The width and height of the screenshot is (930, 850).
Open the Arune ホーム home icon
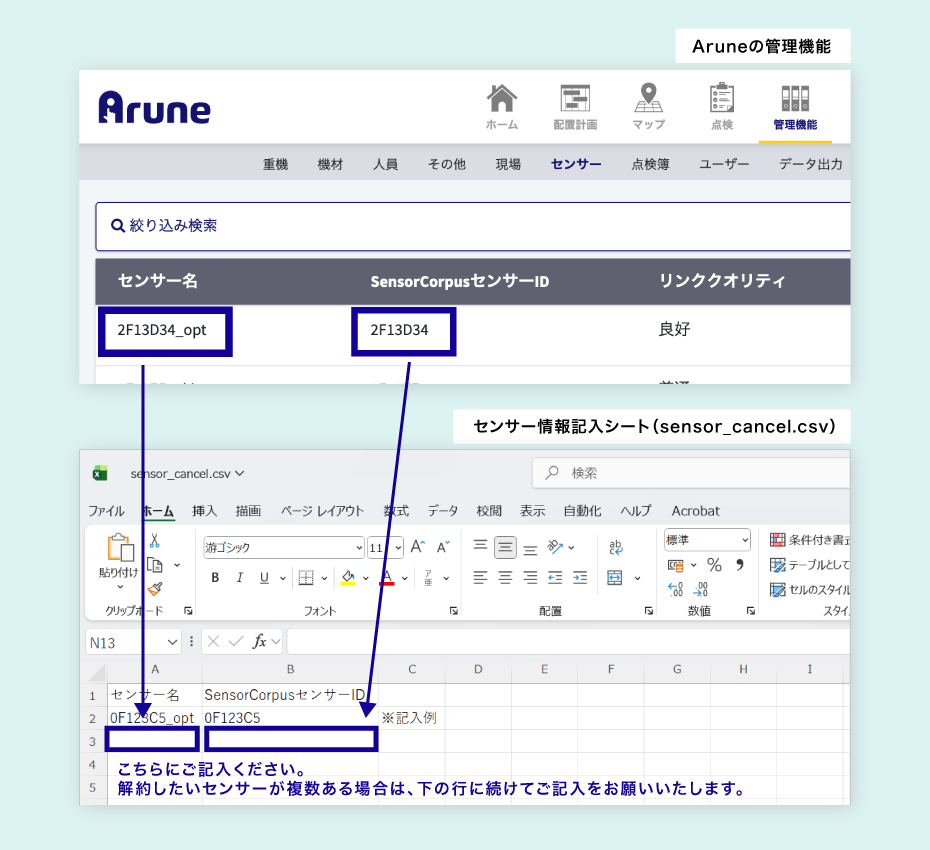[502, 100]
